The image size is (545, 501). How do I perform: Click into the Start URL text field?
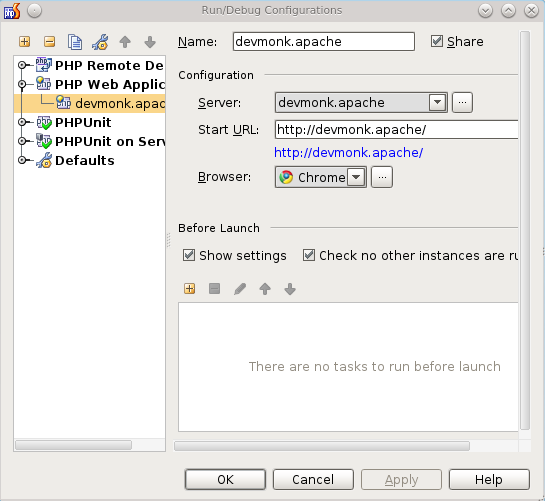(396, 129)
